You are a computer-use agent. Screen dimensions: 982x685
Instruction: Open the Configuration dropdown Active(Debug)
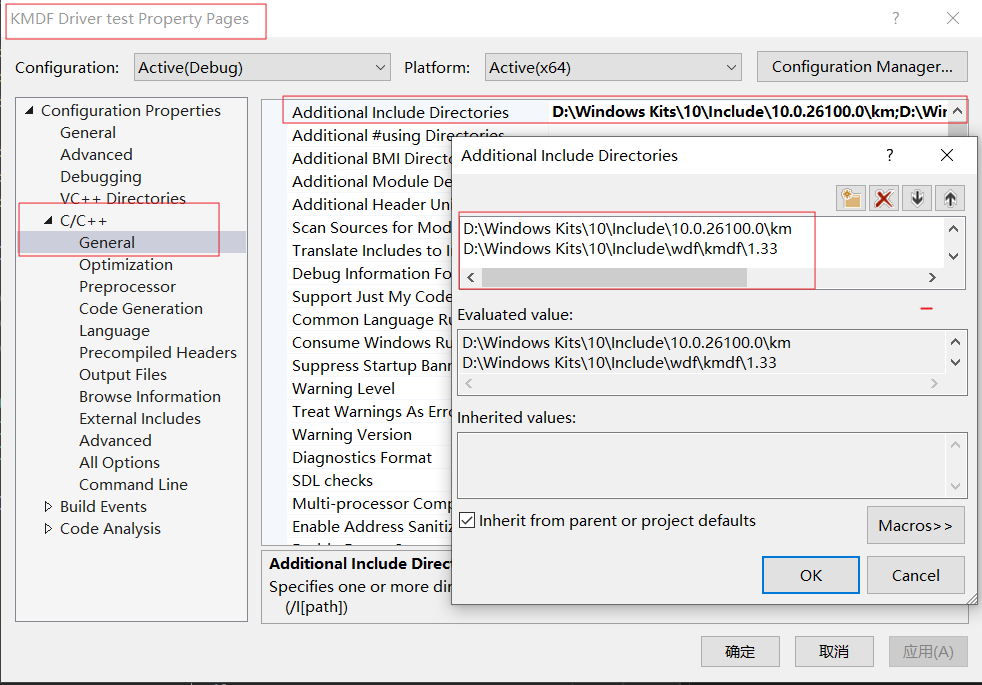tap(262, 67)
